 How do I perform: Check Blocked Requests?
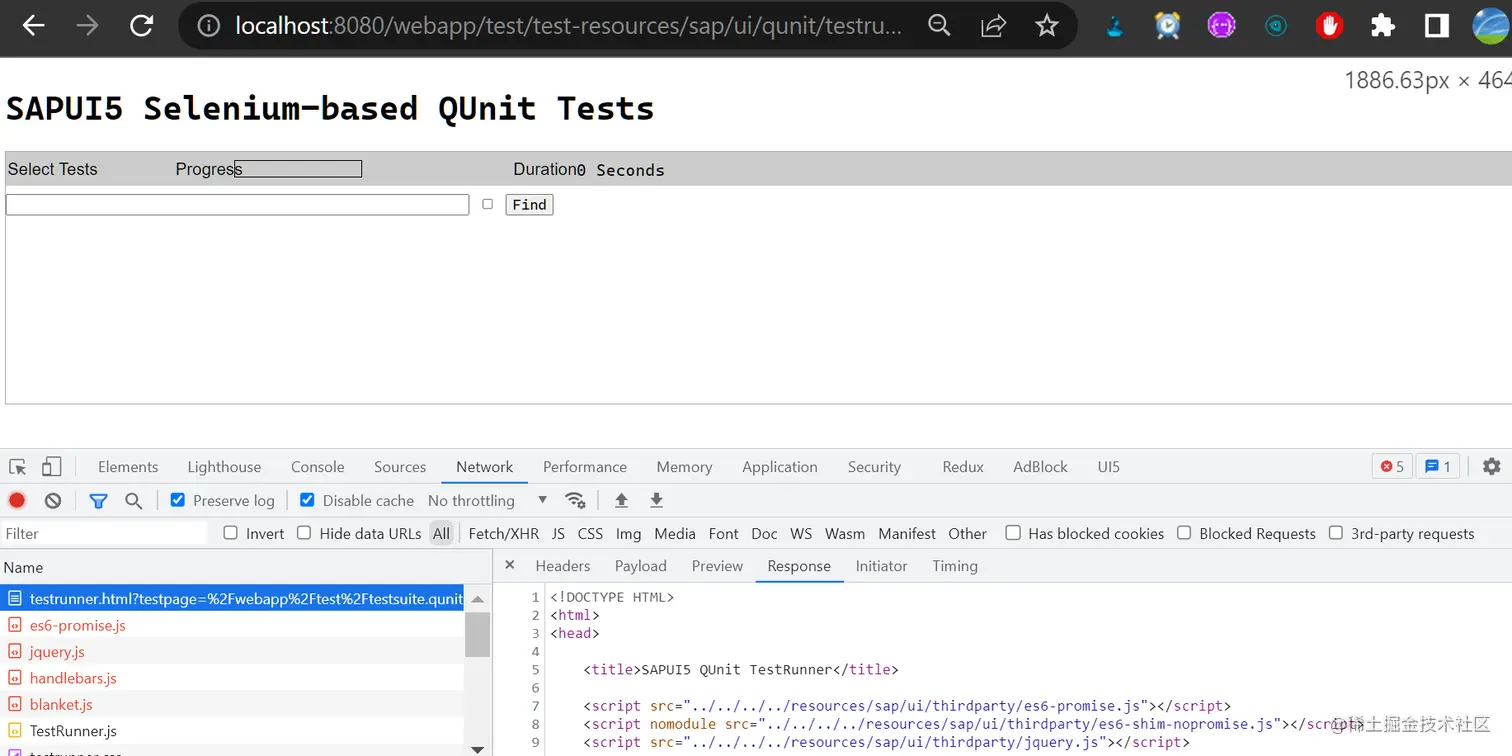point(1184,533)
